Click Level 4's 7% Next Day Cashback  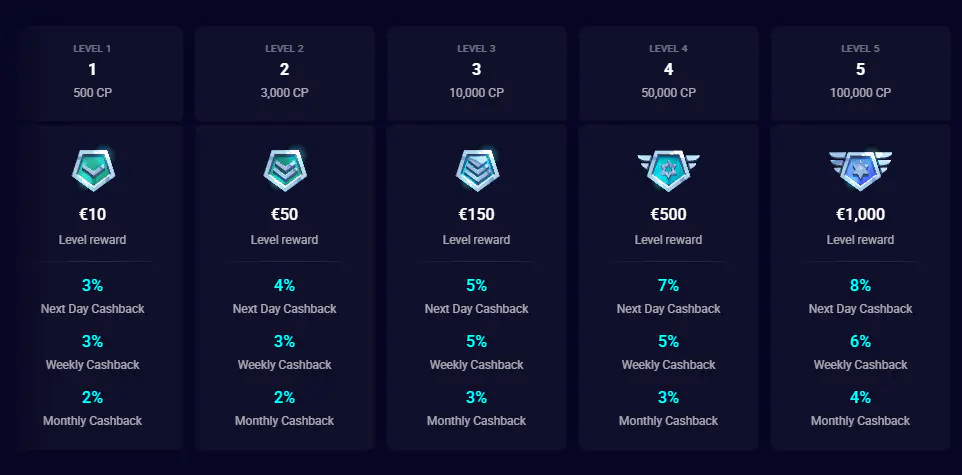click(x=668, y=285)
